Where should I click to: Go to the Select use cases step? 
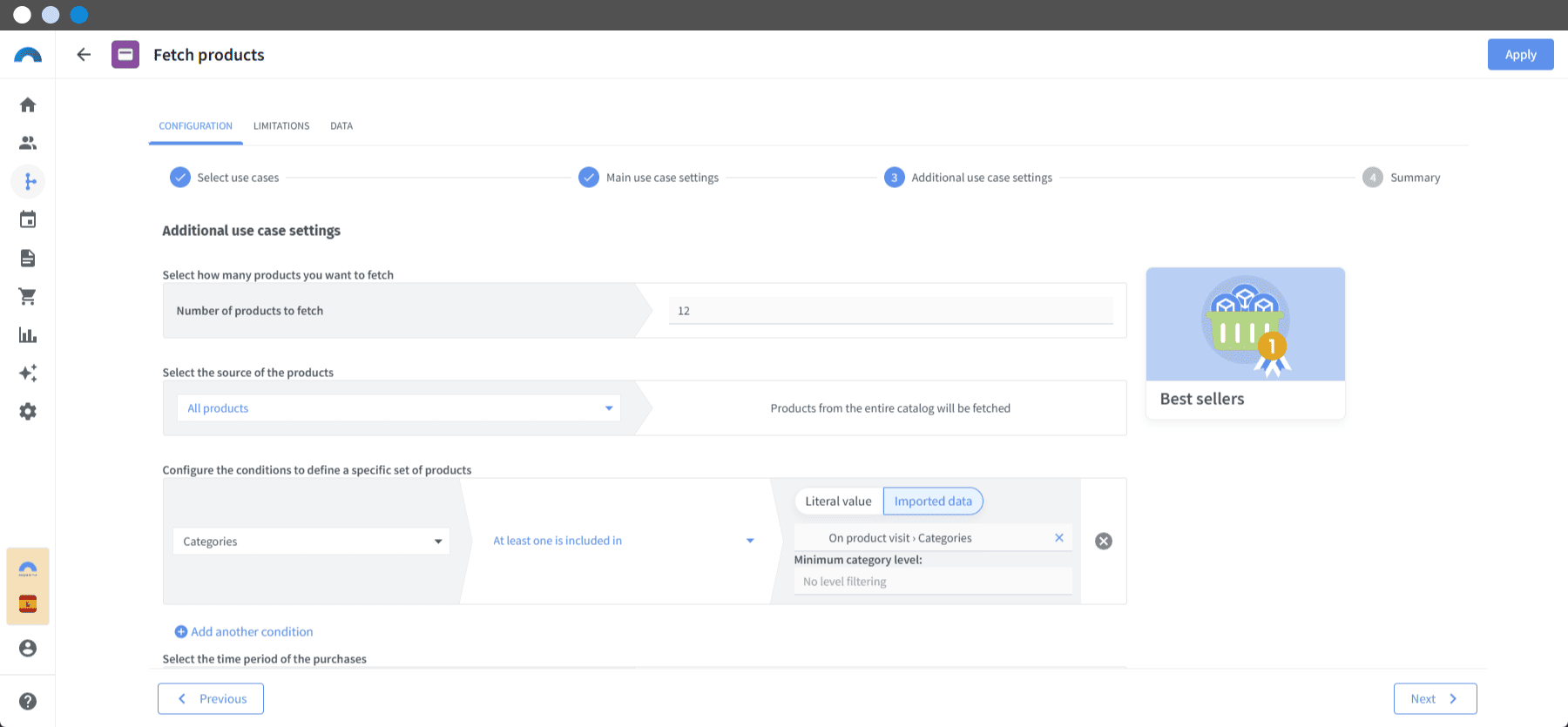tap(225, 178)
